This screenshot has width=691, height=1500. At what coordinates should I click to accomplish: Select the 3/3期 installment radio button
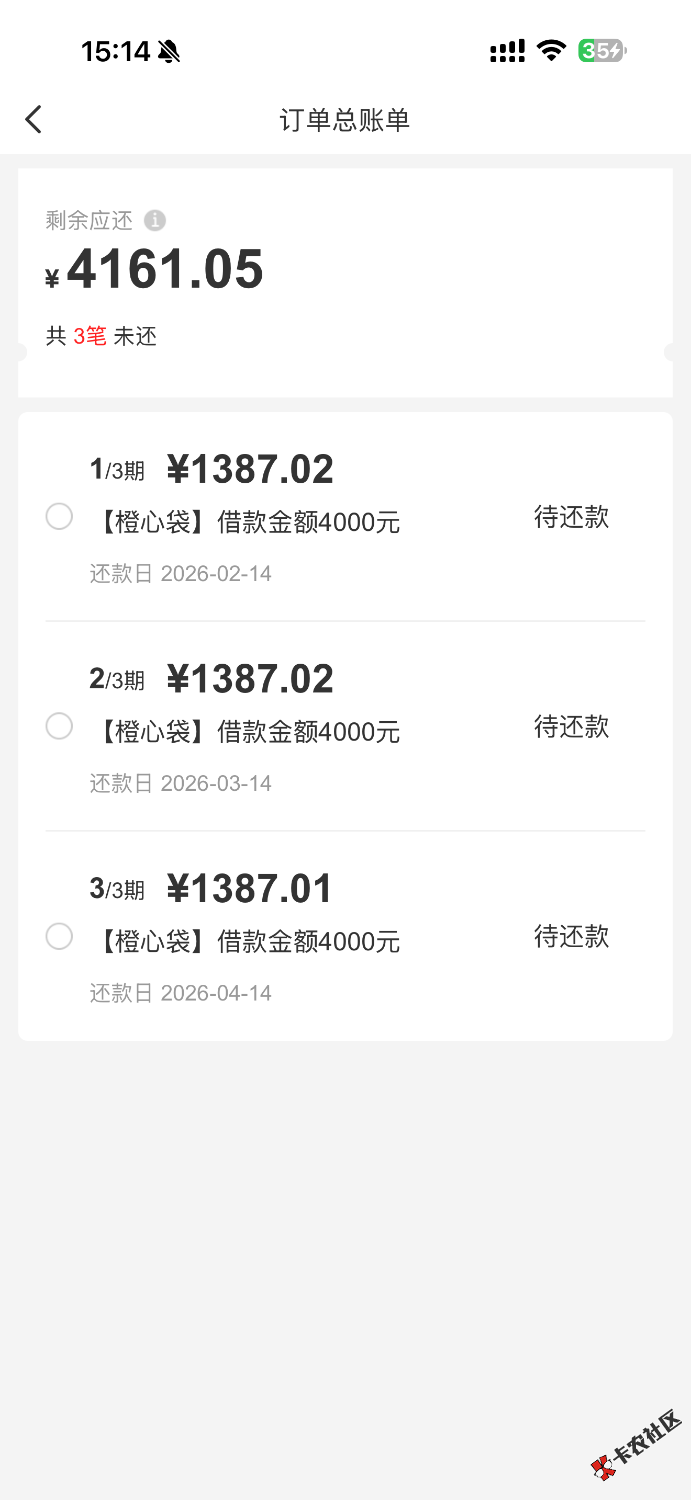click(x=59, y=936)
